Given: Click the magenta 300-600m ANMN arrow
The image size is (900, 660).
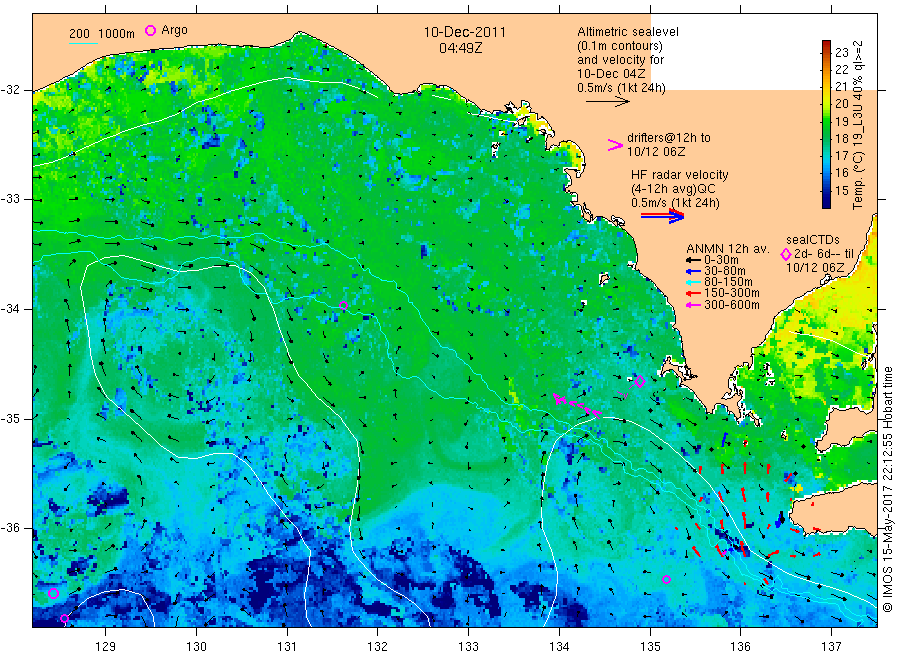Looking at the screenshot, I should 693,305.
